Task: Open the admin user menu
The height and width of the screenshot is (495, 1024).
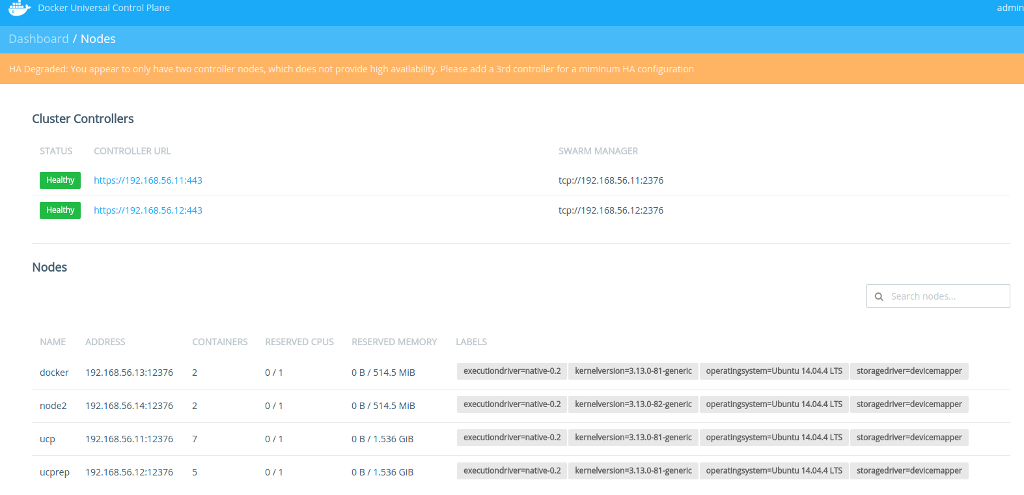Action: [x=1009, y=8]
